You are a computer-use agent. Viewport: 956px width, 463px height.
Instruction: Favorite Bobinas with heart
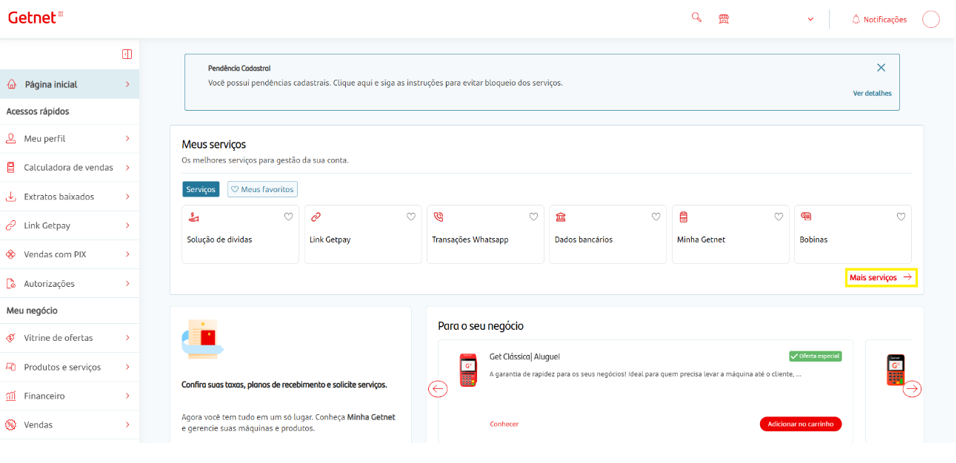pos(901,217)
